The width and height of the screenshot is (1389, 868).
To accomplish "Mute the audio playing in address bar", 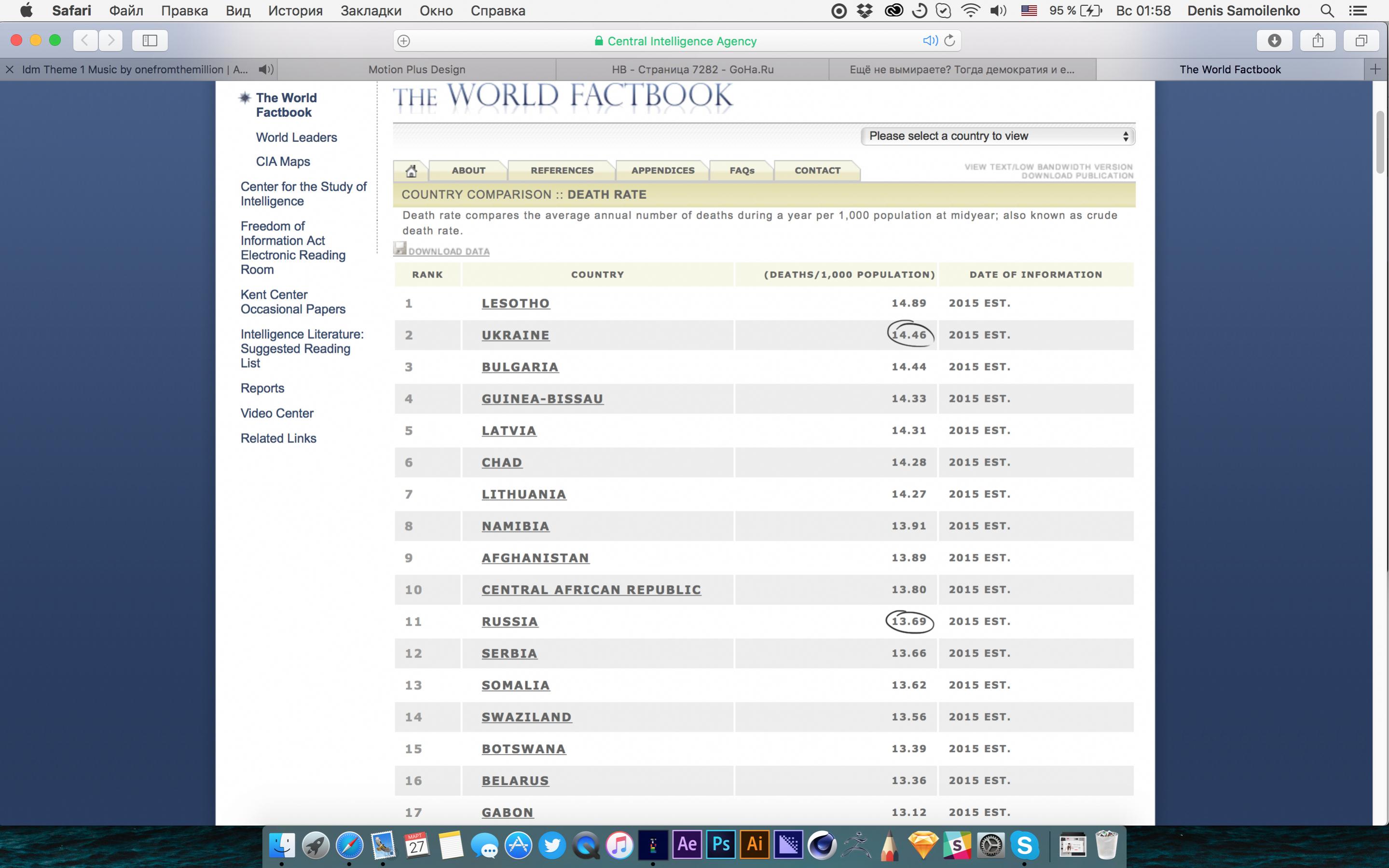I will [x=930, y=41].
